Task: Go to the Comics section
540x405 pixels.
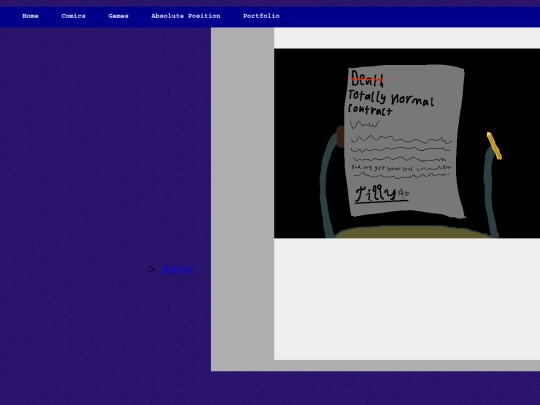Action: pos(73,16)
